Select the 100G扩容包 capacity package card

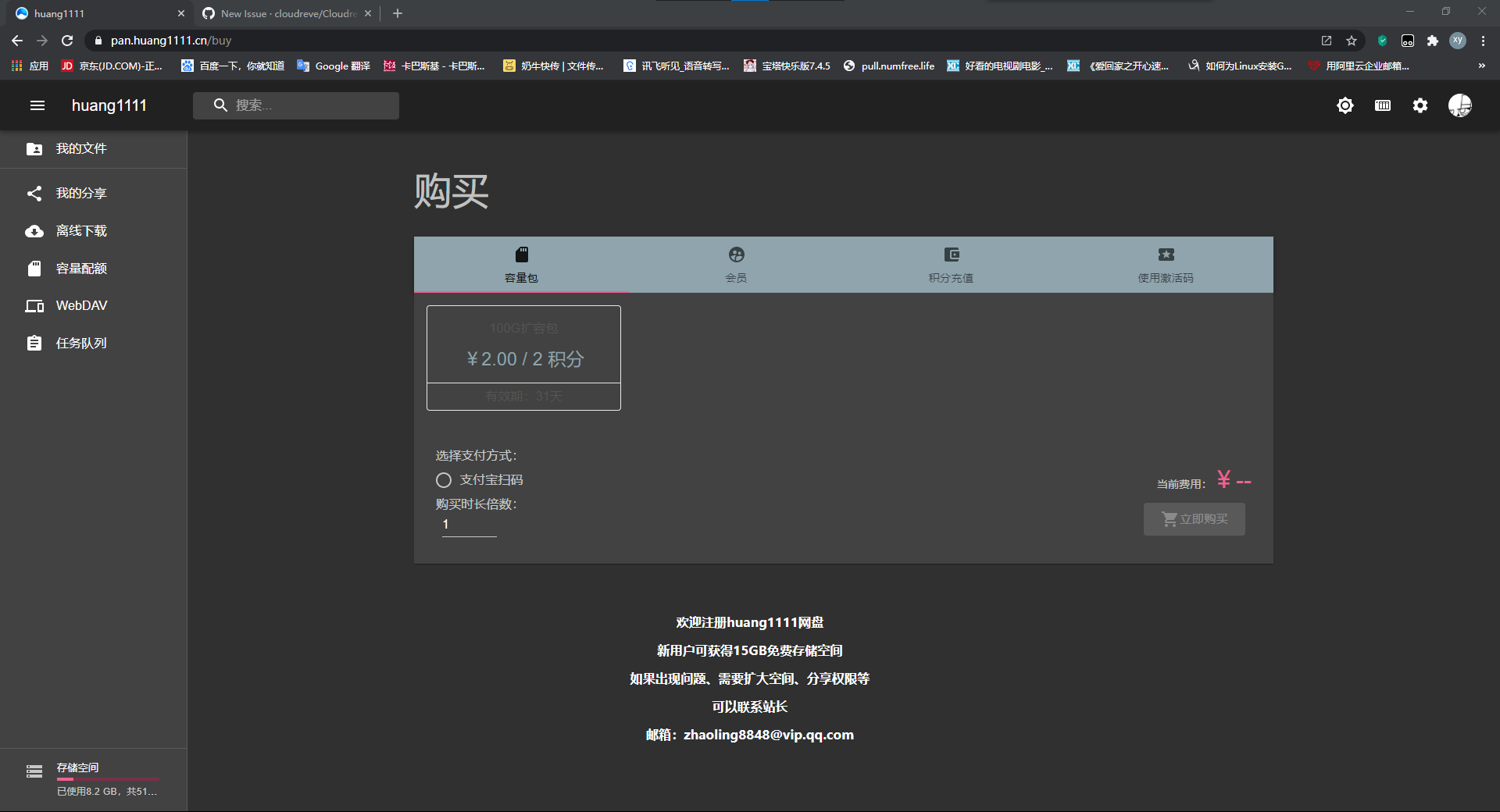(523, 358)
